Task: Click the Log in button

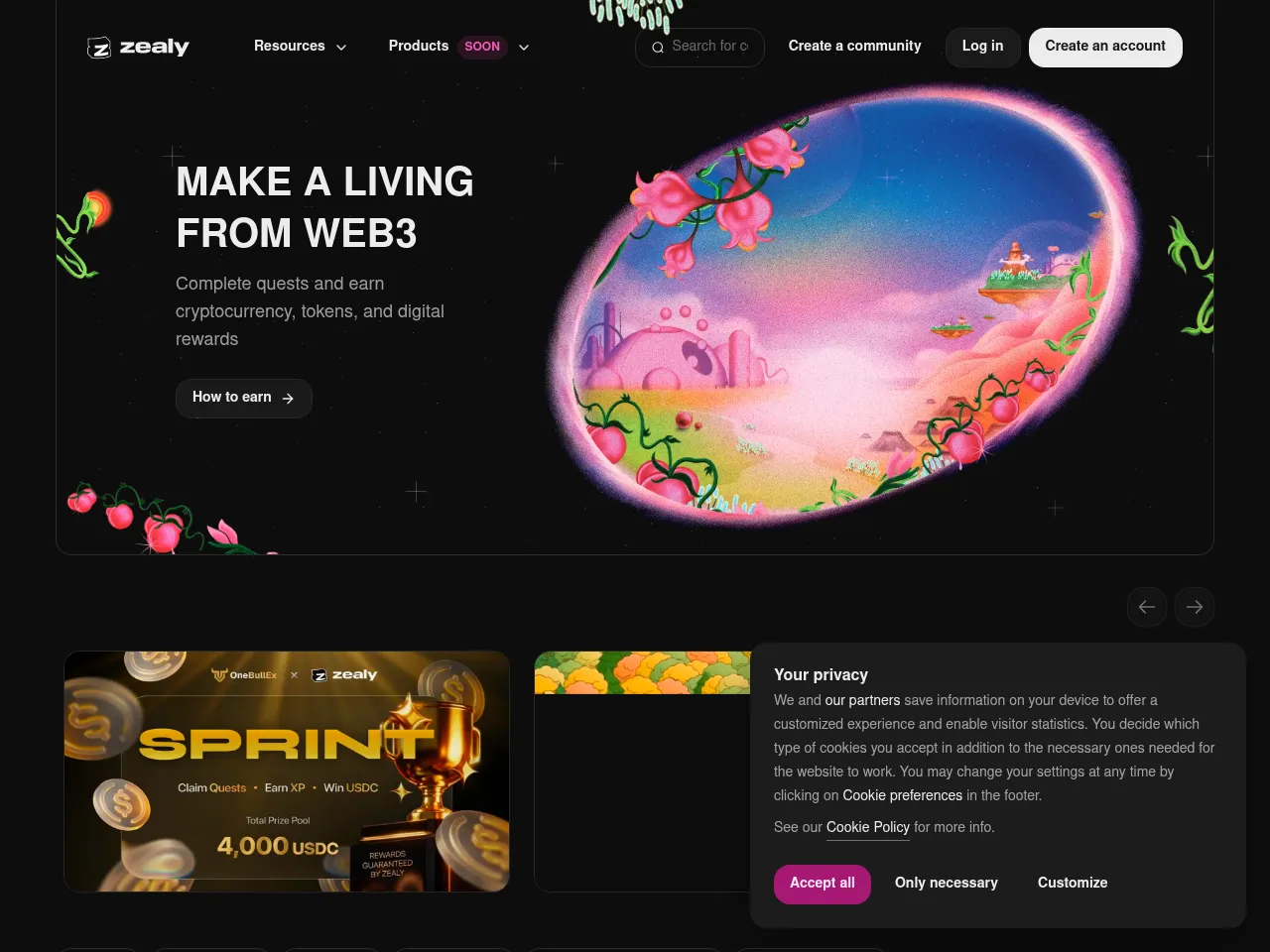Action: click(982, 47)
